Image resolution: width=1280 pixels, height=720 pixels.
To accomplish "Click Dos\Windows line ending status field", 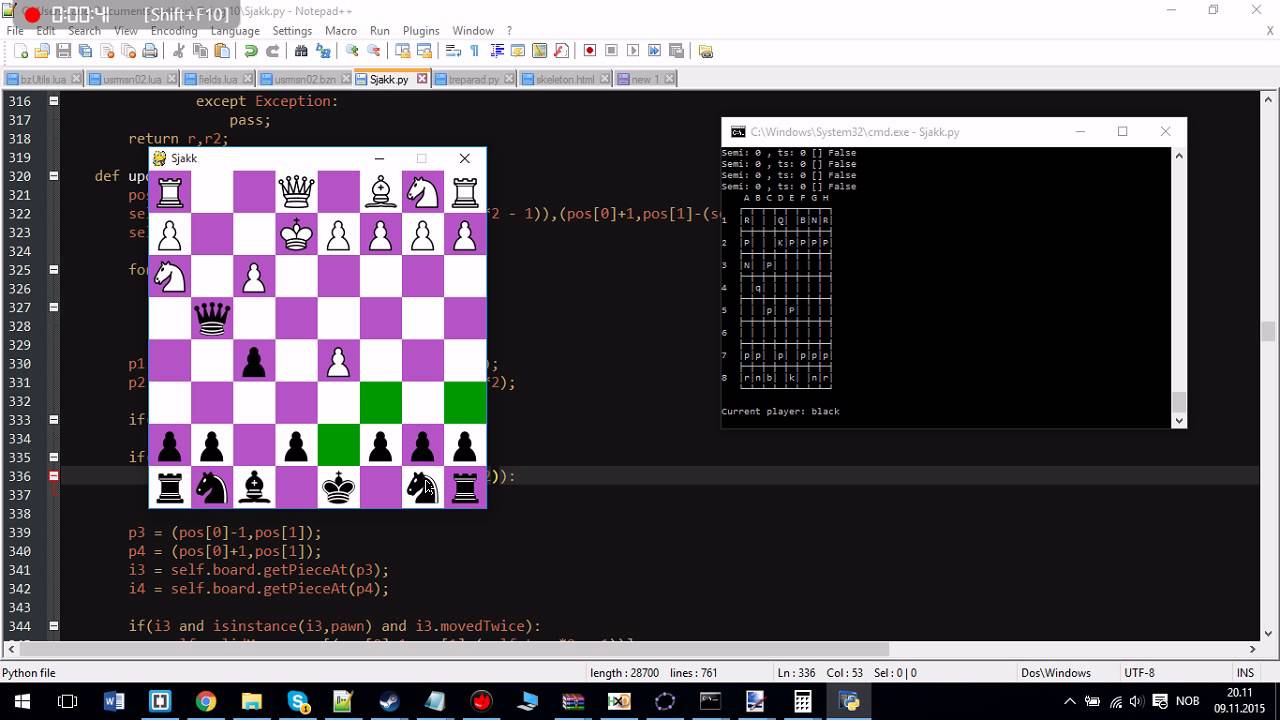I will point(1057,673).
